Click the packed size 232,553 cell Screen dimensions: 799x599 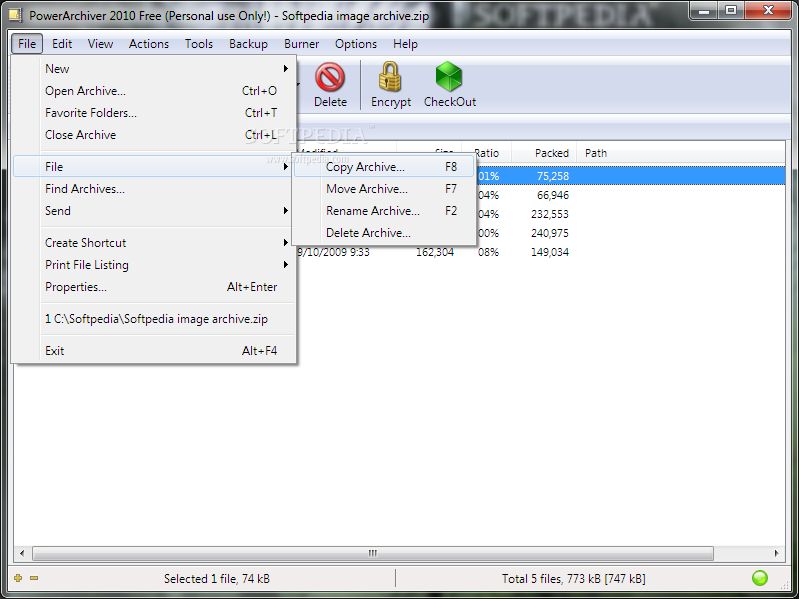click(549, 214)
